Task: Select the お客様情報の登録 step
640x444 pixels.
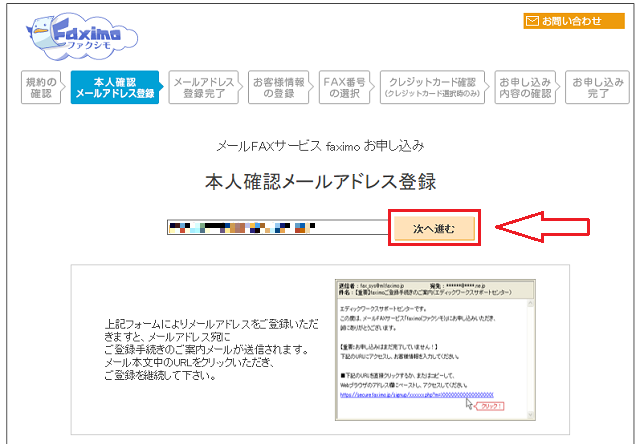Action: coord(279,87)
